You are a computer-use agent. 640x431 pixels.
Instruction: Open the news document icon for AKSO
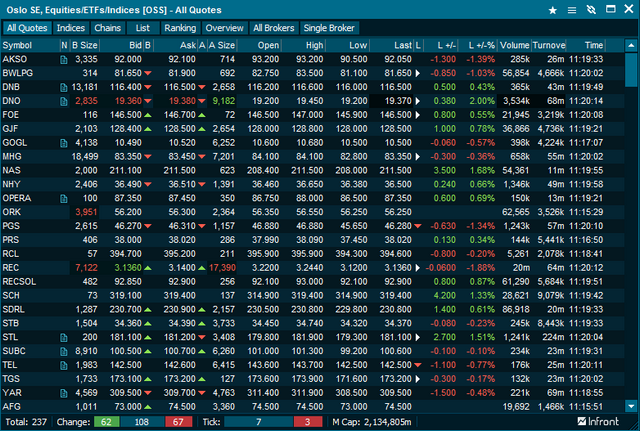(64, 60)
